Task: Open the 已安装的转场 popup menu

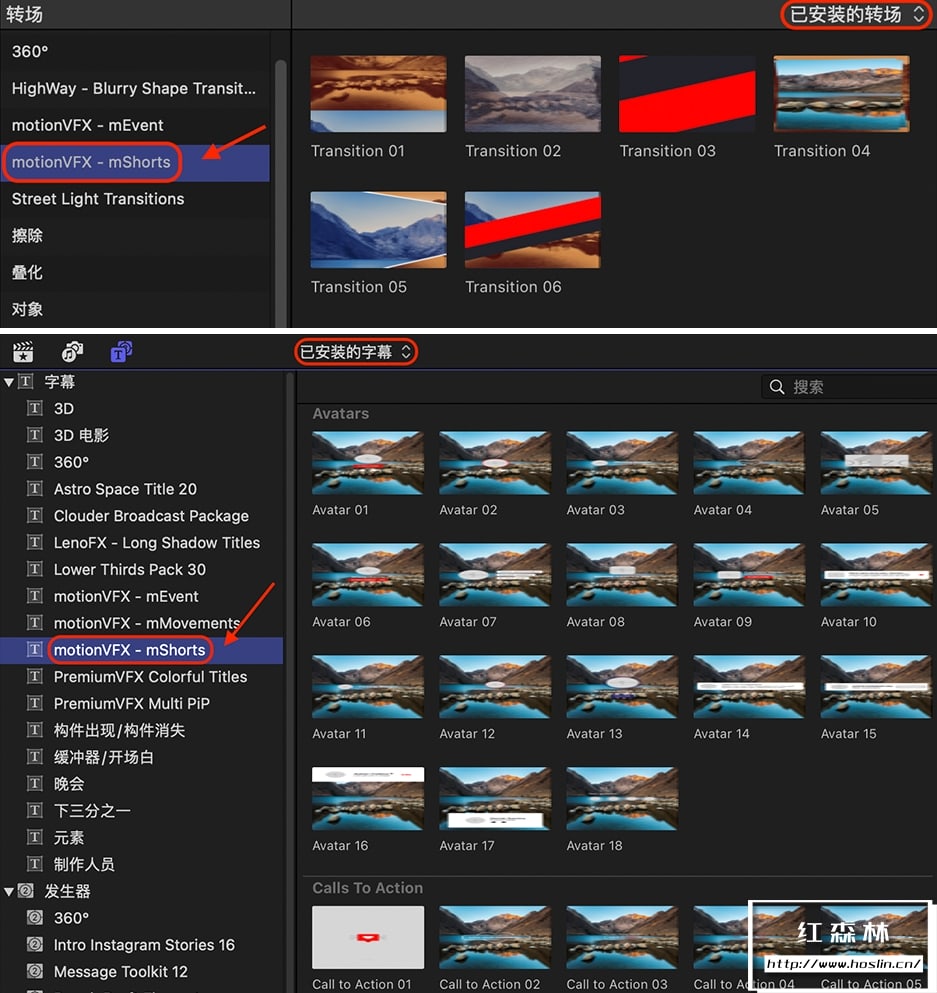Action: [857, 15]
